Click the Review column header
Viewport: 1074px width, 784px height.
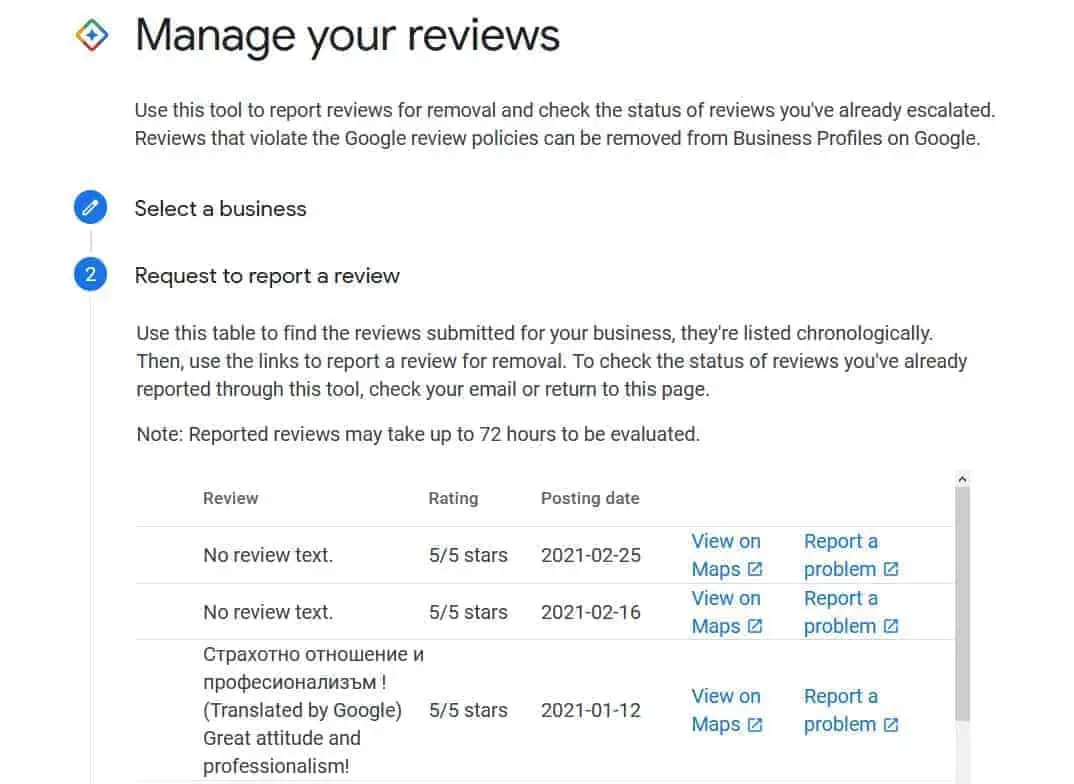(230, 498)
